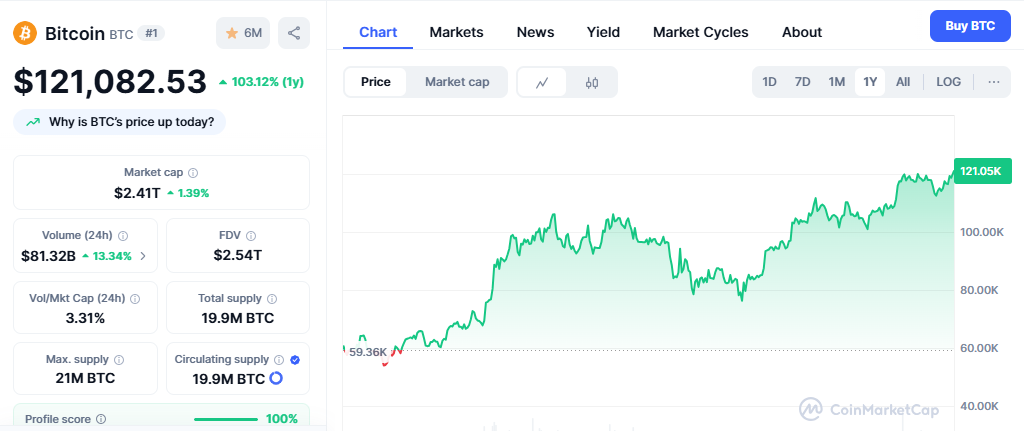The width and height of the screenshot is (1024, 431).
Task: Click info icon next to Market cap
Action: tap(193, 173)
